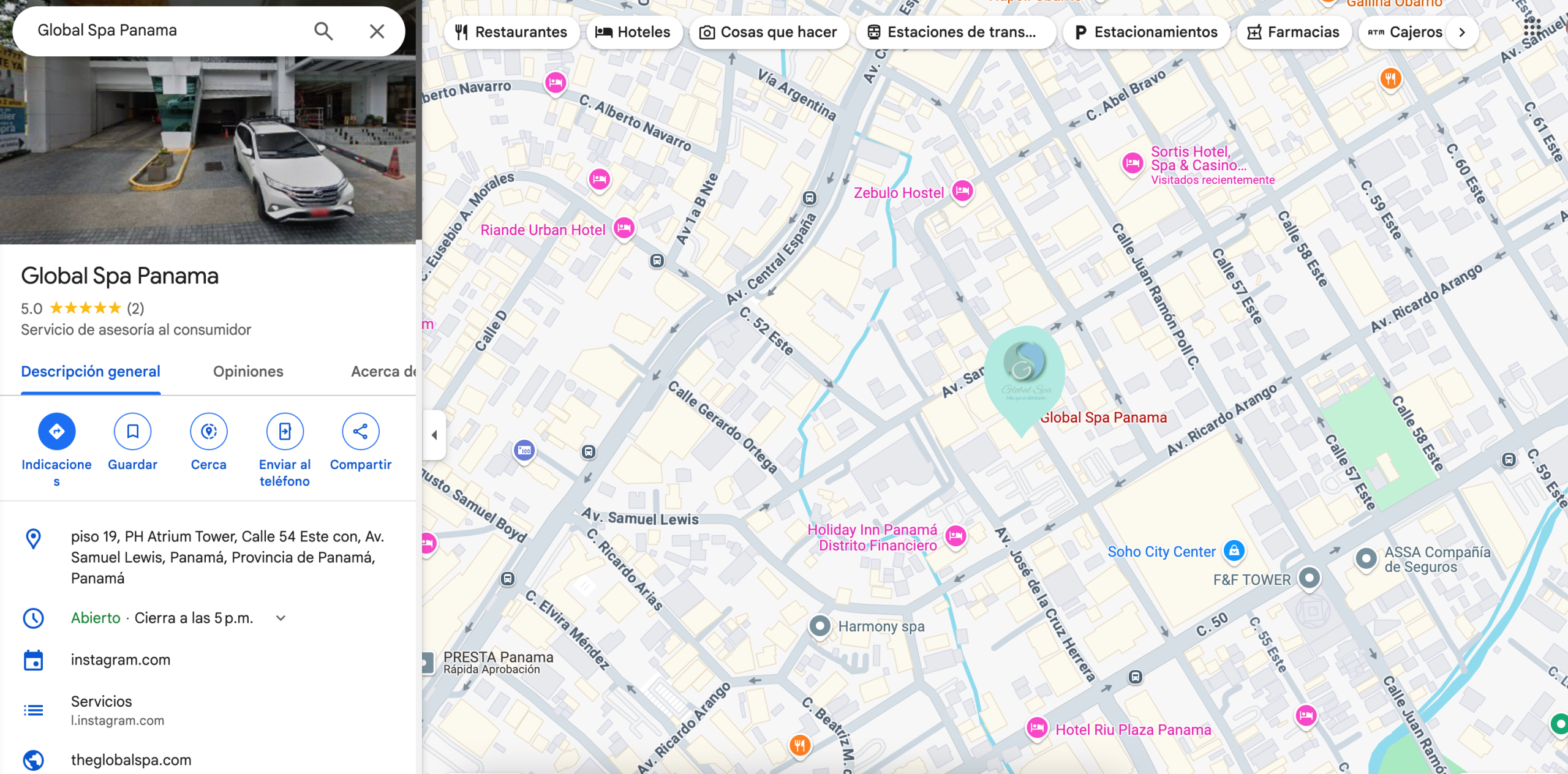Click Enviar al teléfono icon
1568x774 pixels.
click(285, 431)
